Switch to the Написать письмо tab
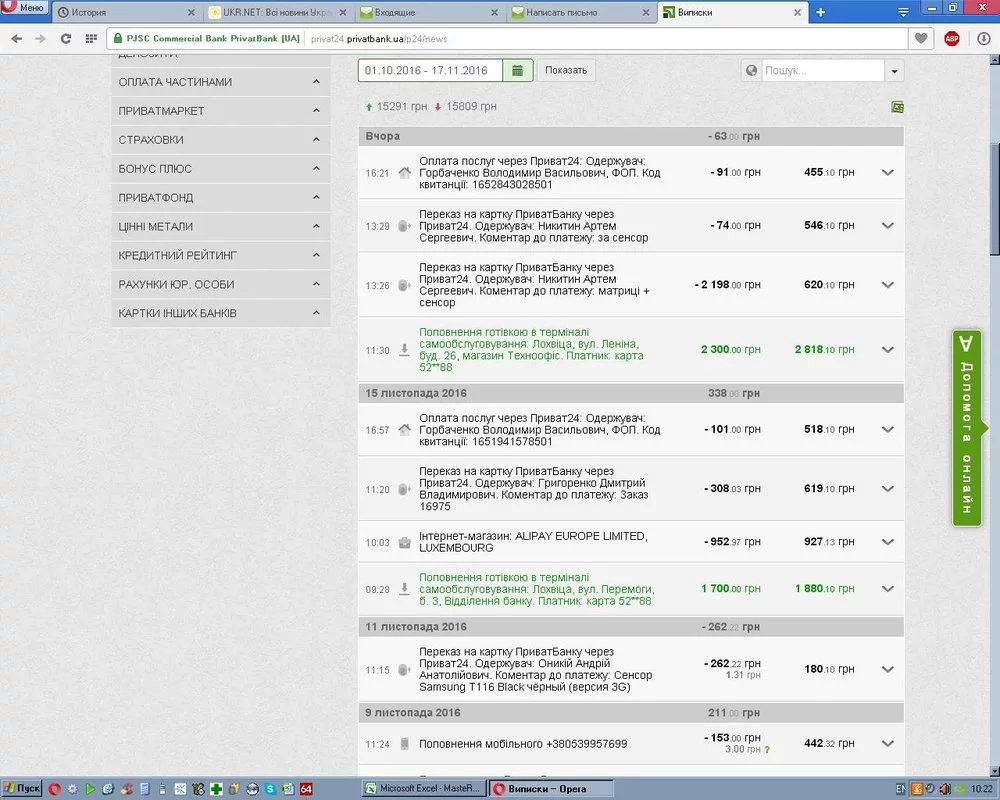Image resolution: width=1000 pixels, height=800 pixels. coord(580,12)
